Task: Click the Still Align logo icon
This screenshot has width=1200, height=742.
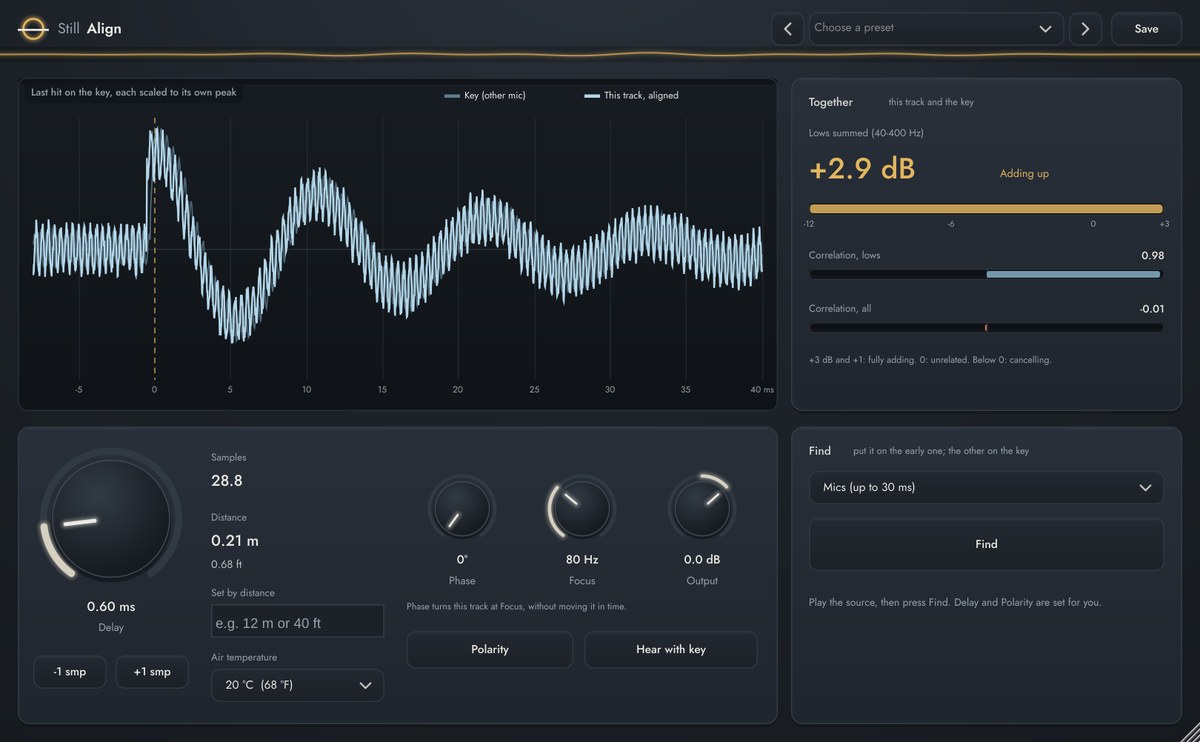Action: point(33,29)
